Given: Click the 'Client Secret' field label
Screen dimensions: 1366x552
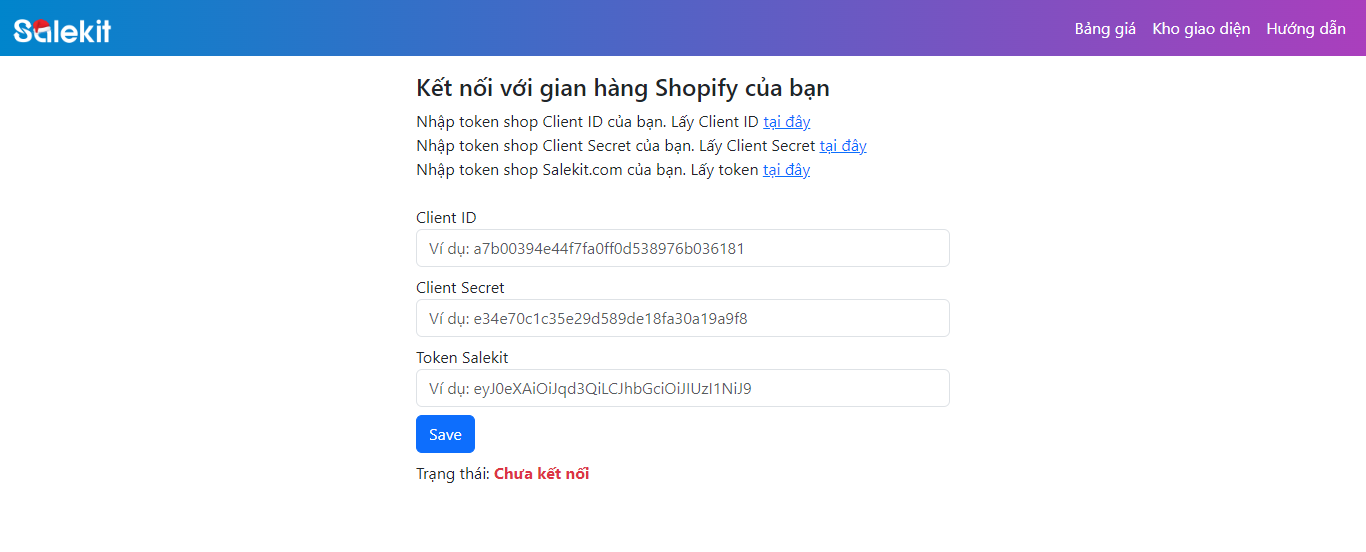Looking at the screenshot, I should click(460, 288).
